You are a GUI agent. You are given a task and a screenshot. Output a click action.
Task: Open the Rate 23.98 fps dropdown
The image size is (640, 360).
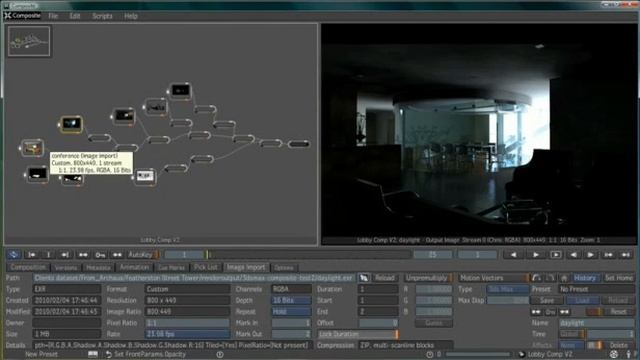(187, 334)
